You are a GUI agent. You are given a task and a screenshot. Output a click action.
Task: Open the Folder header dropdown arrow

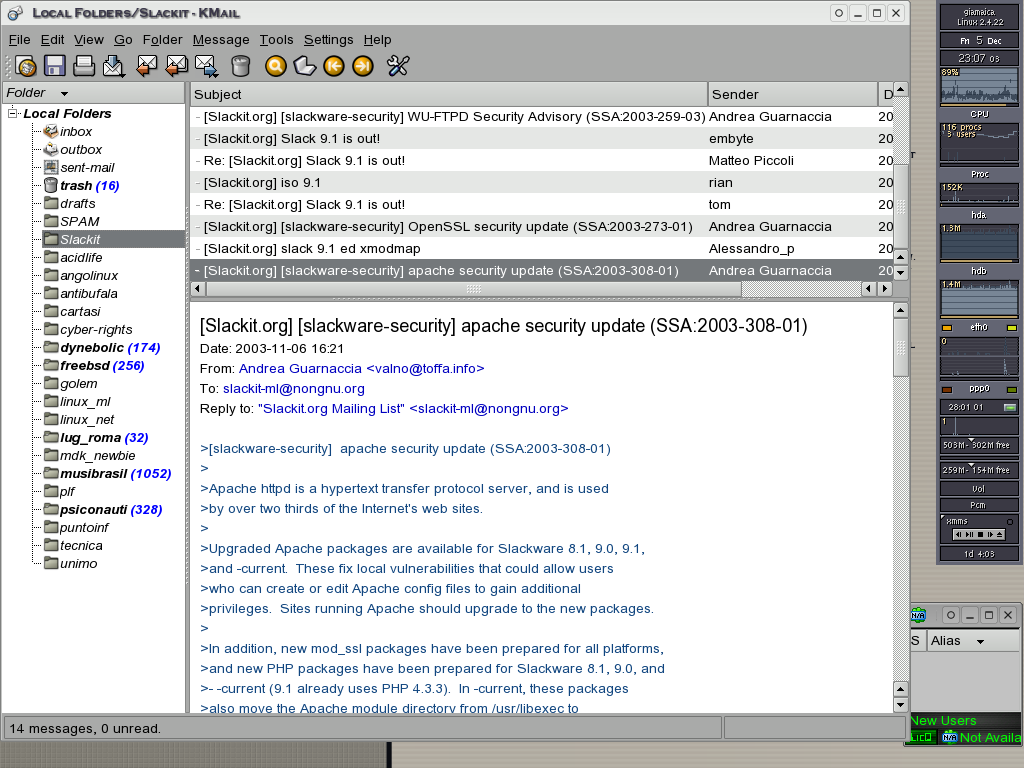64,93
